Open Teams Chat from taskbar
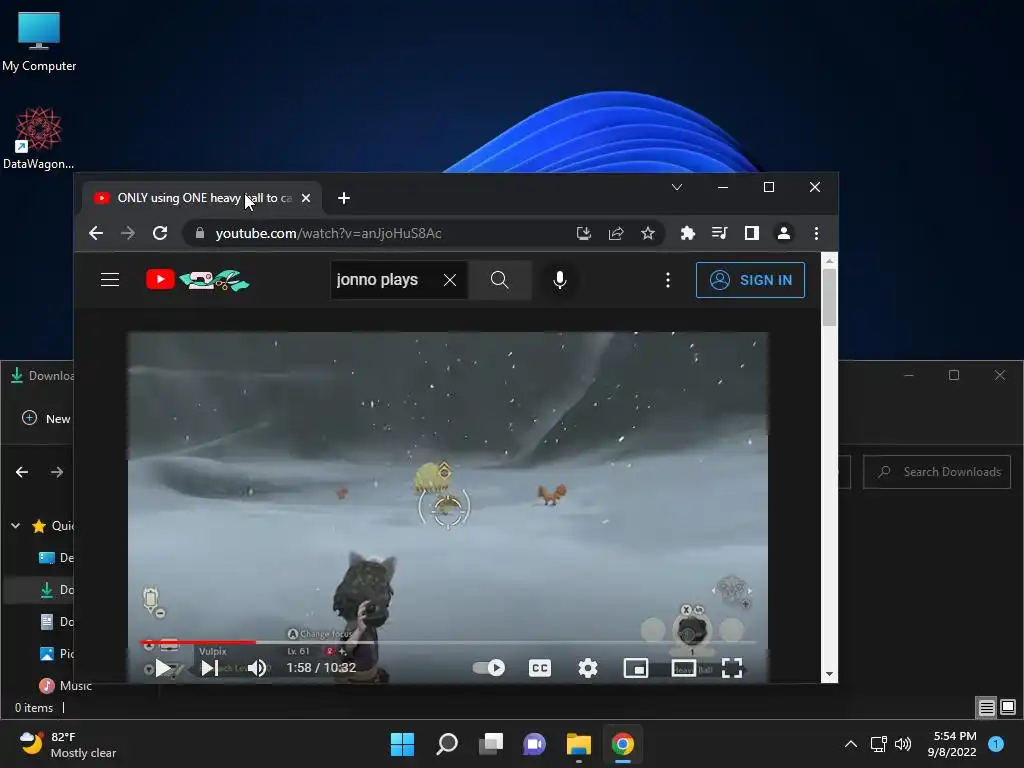The height and width of the screenshot is (768, 1024). [535, 744]
